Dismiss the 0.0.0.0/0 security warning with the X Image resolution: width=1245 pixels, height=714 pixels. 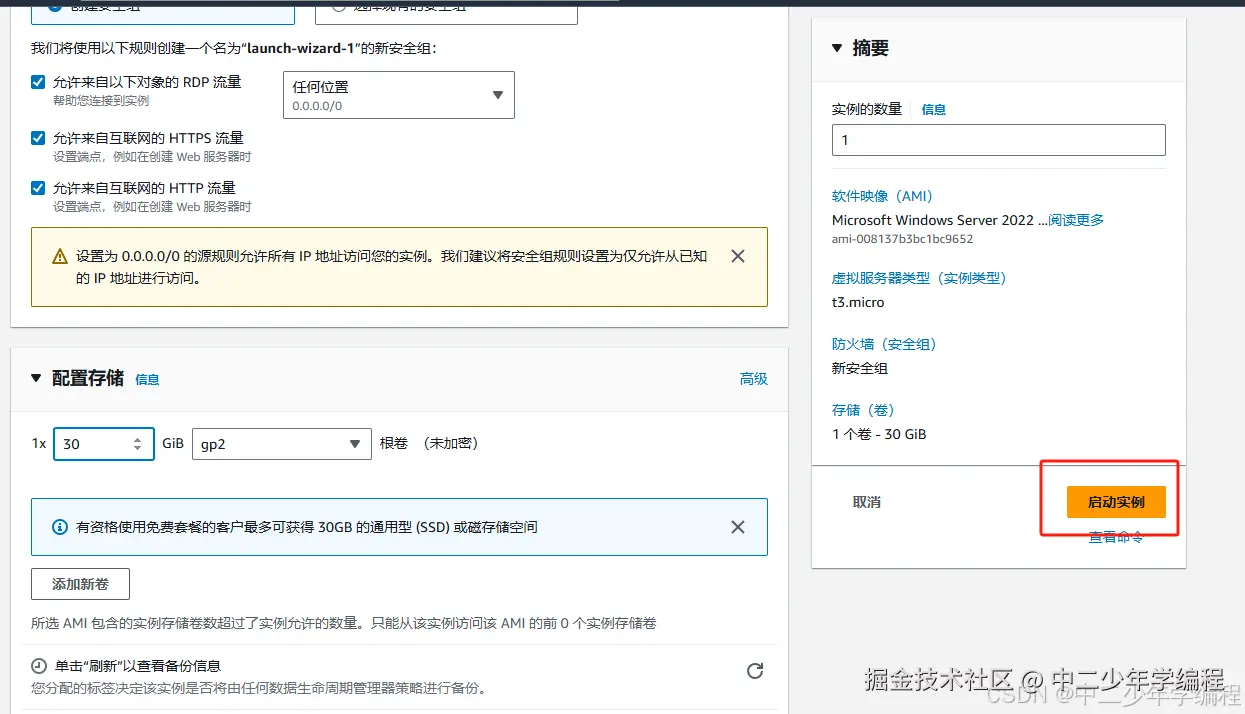coord(738,256)
